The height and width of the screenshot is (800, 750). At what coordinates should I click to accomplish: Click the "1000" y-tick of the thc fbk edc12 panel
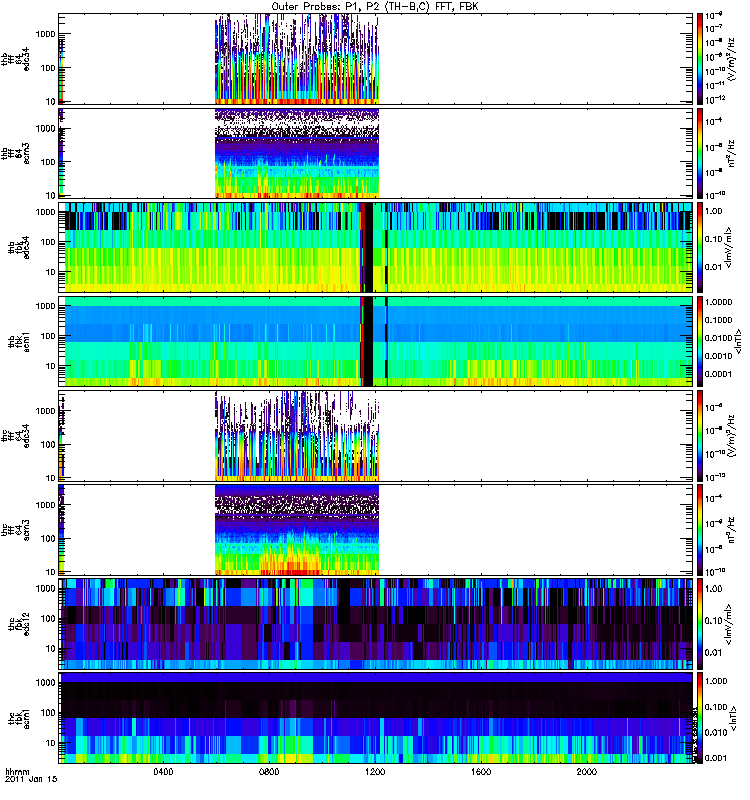coord(45,589)
